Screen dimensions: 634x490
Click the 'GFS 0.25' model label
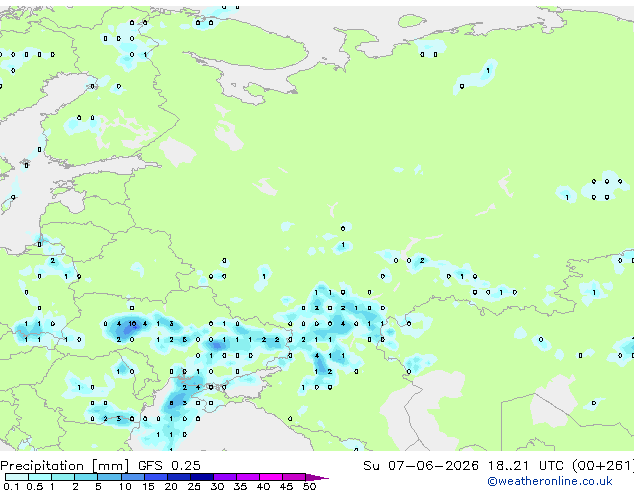[169, 466]
